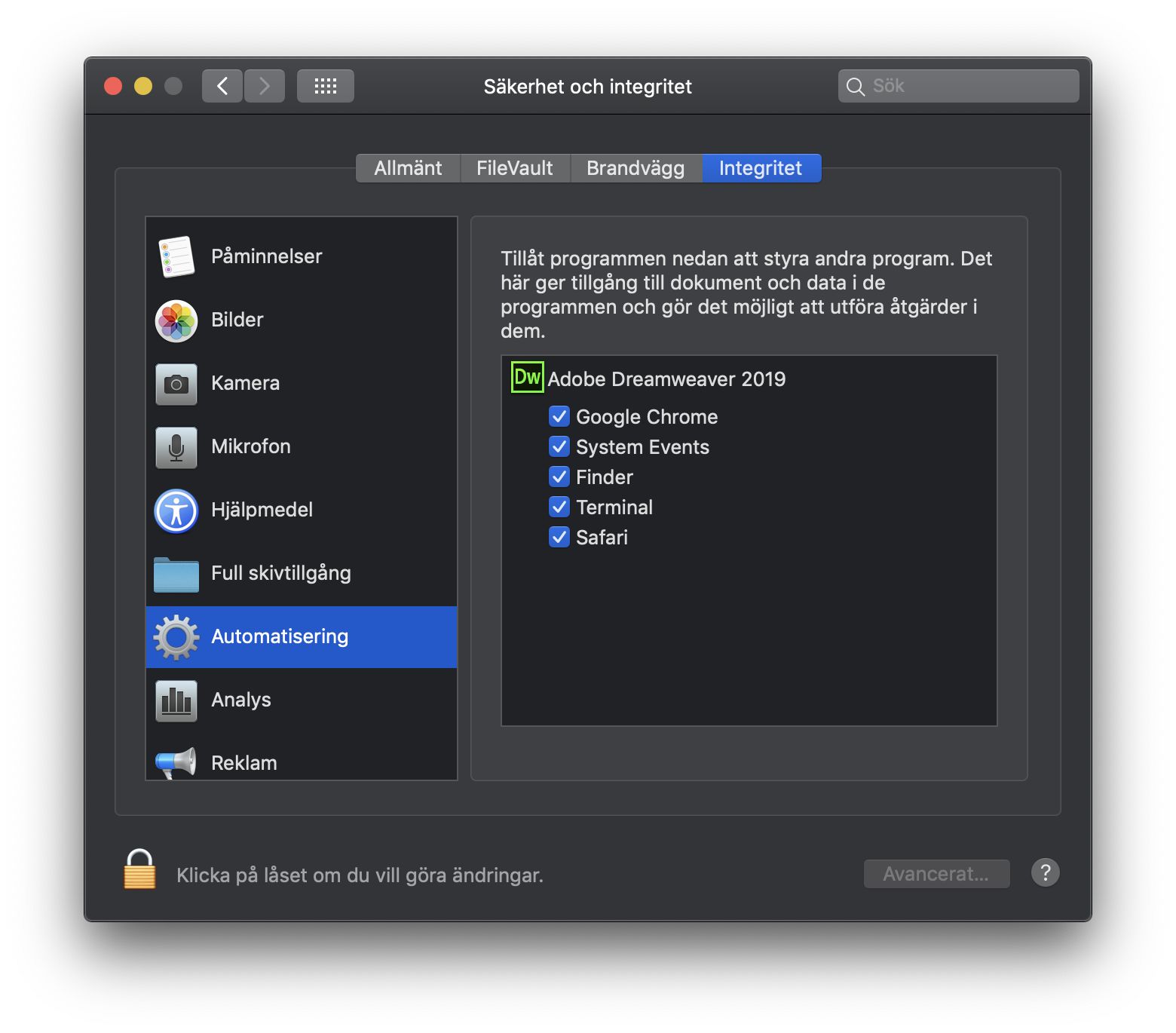Switch to the Brandvägg tab
Screen dimensions: 1176x1033
(x=635, y=168)
